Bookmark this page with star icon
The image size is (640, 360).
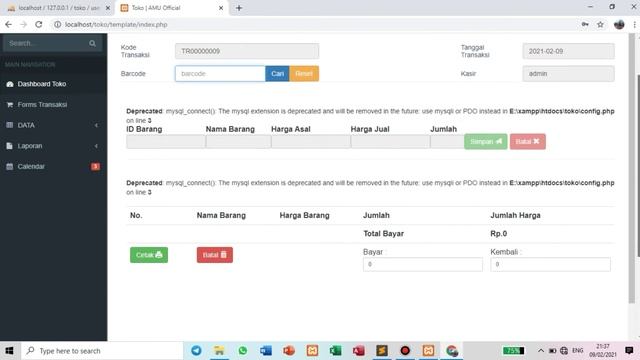(x=600, y=24)
